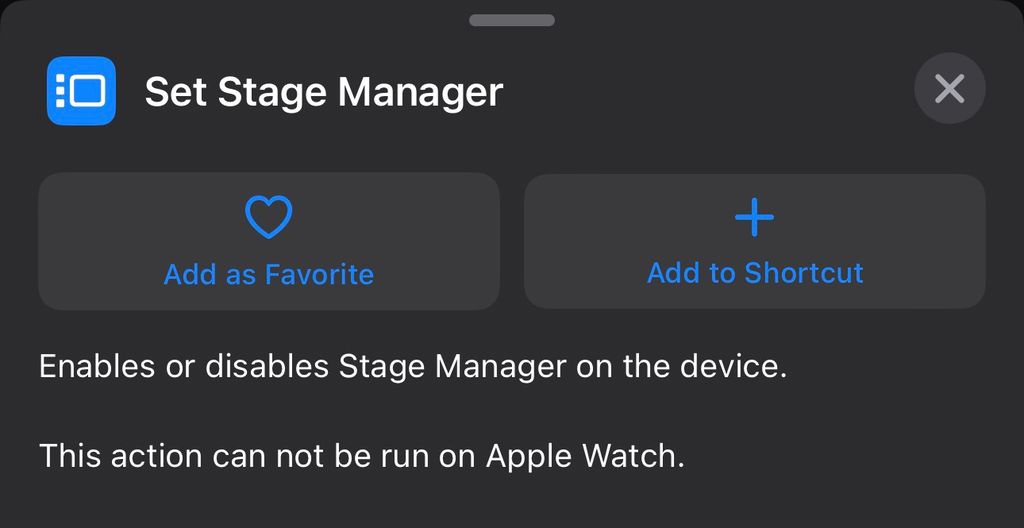The width and height of the screenshot is (1024, 528).
Task: Click the plus icon above Add to Shortcut
Action: click(754, 217)
